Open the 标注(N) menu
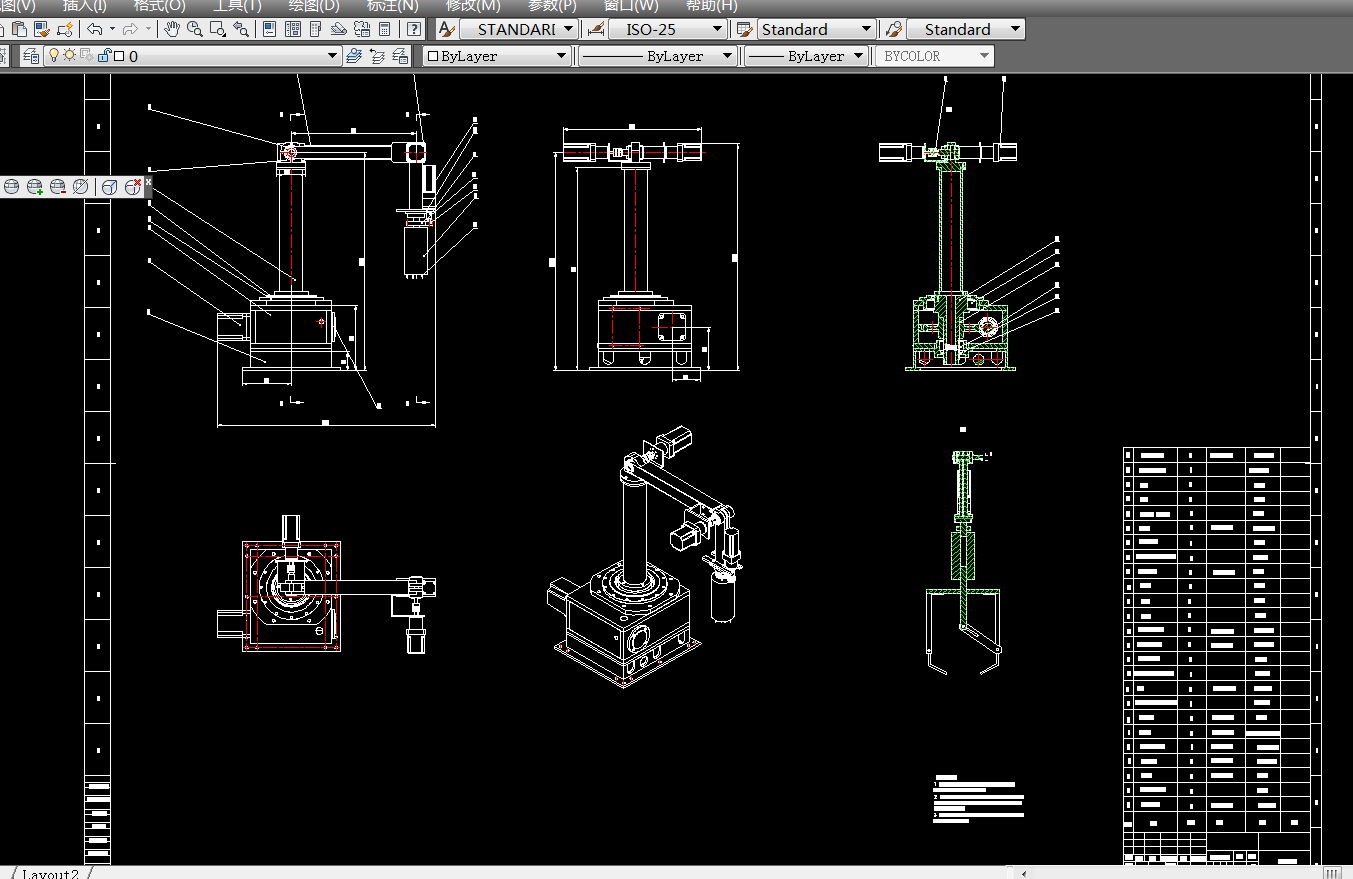Image resolution: width=1353 pixels, height=879 pixels. click(x=392, y=5)
